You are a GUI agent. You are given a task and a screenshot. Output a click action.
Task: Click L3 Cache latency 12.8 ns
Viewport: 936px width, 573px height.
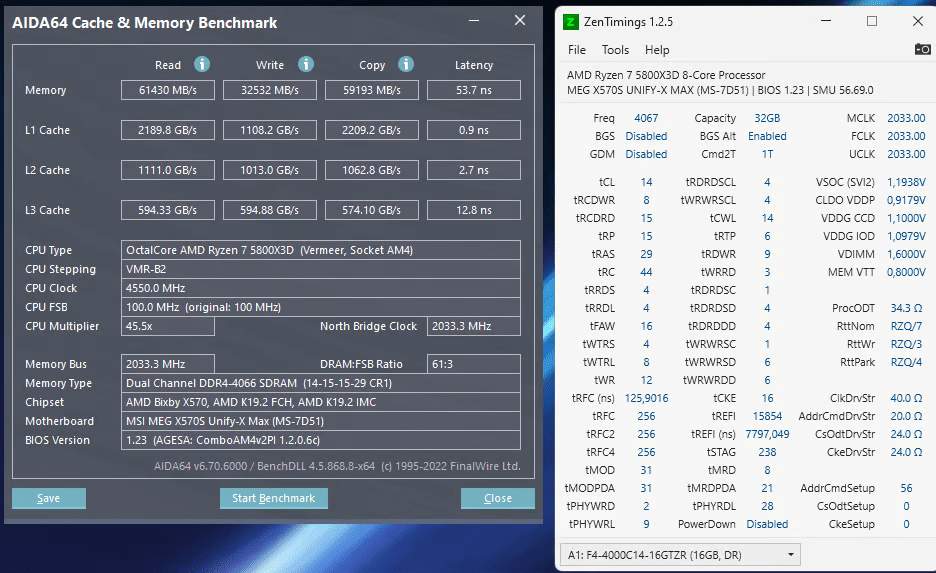coord(474,210)
